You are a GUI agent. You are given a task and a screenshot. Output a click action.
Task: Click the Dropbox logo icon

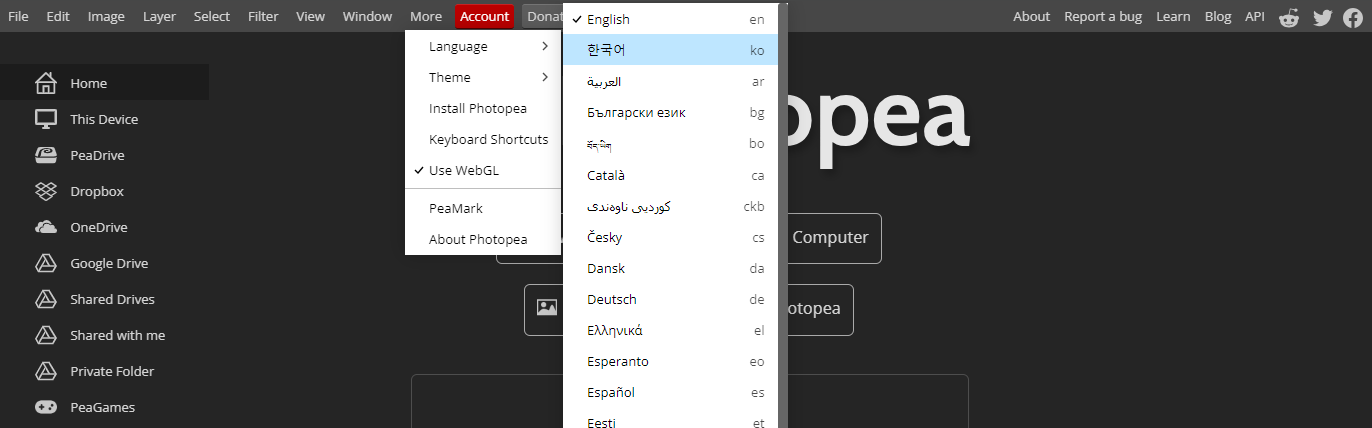45,191
